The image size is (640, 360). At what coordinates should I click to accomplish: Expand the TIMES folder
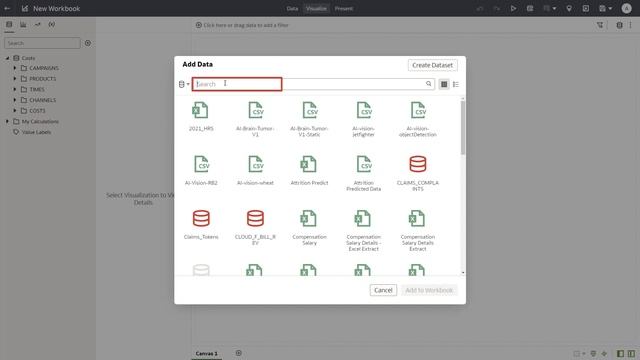pos(15,89)
